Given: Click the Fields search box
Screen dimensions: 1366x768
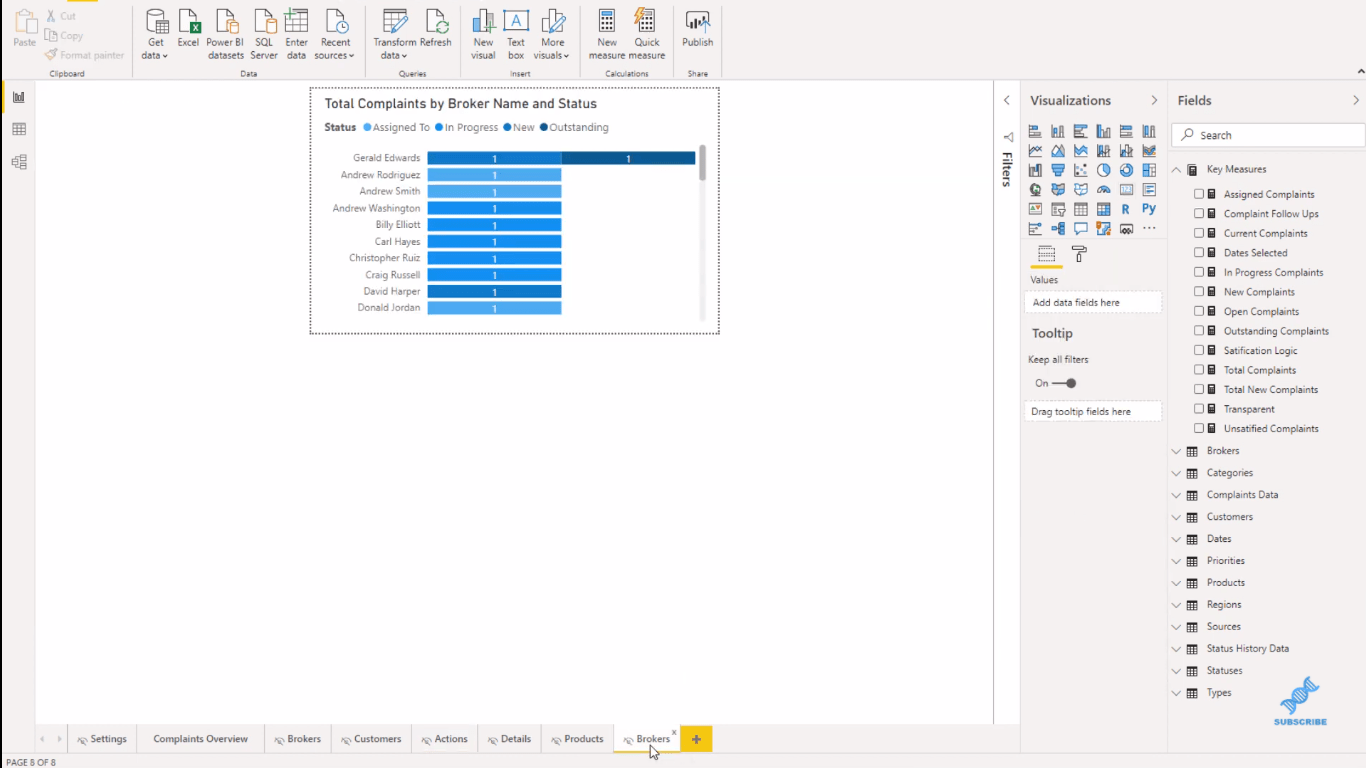Looking at the screenshot, I should [1269, 135].
